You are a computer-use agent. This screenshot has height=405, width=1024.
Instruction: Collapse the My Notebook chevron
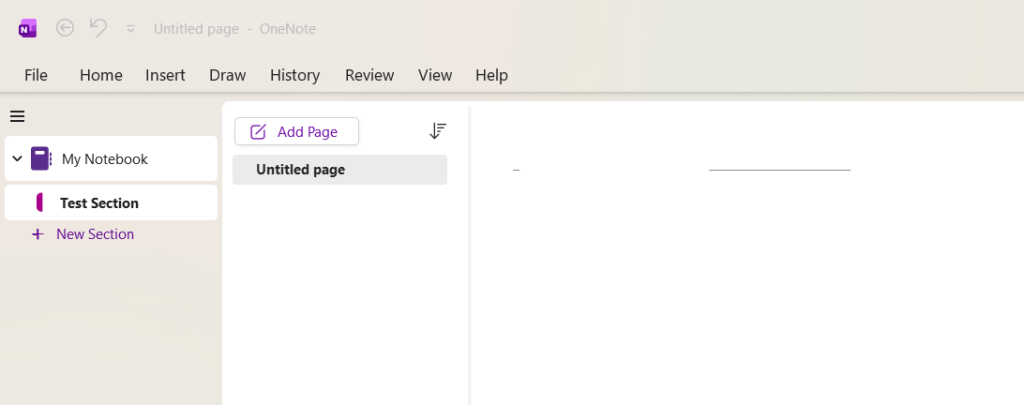click(x=17, y=159)
